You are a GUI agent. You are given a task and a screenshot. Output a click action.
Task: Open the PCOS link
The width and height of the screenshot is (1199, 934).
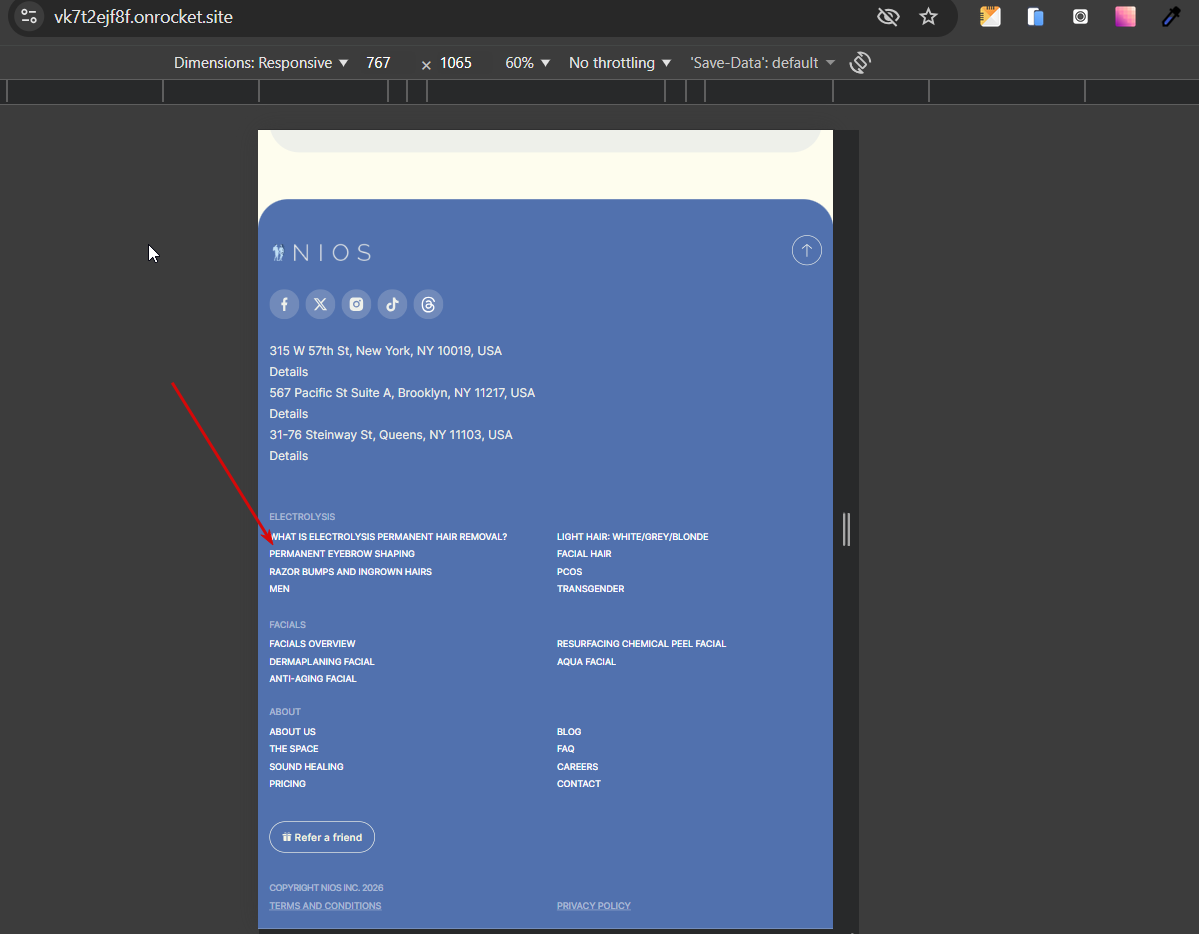pyautogui.click(x=570, y=571)
